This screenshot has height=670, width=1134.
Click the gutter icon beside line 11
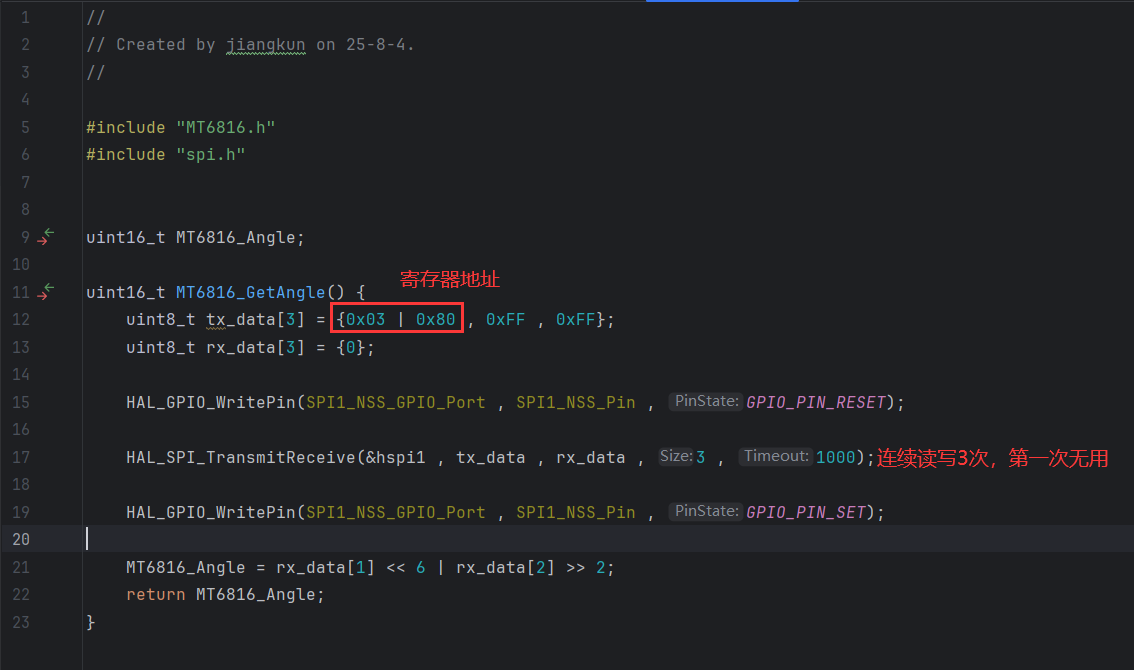tap(46, 292)
